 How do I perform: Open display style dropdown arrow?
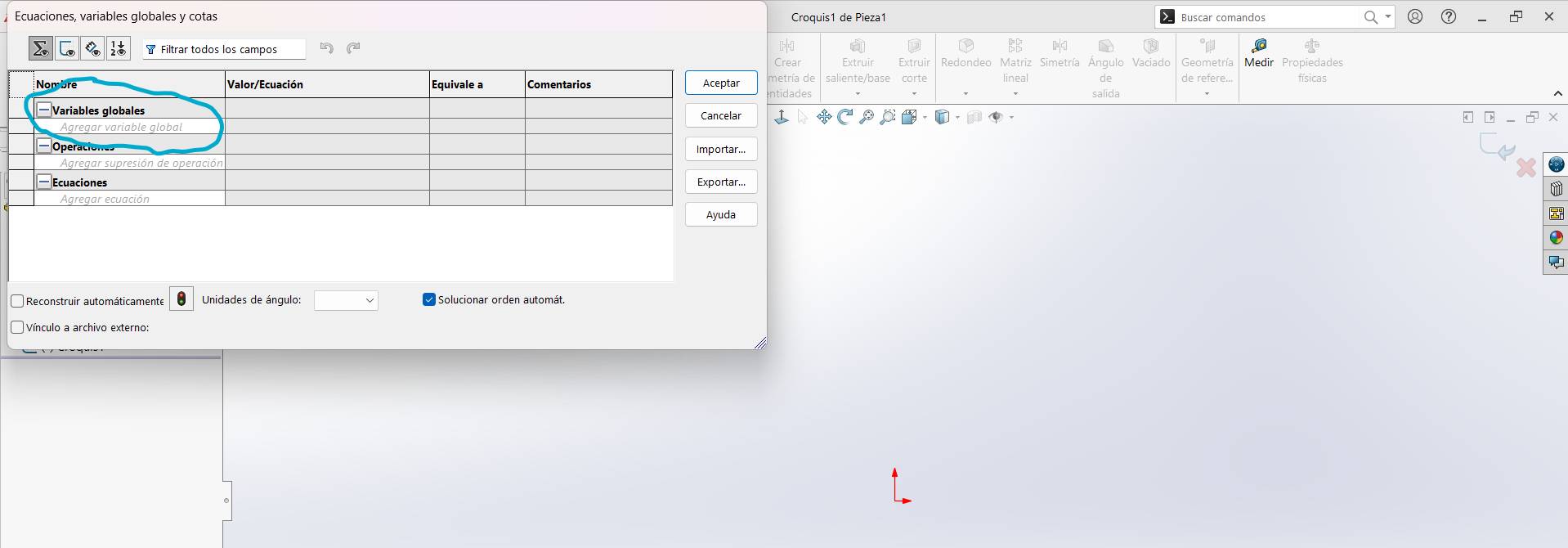click(957, 117)
